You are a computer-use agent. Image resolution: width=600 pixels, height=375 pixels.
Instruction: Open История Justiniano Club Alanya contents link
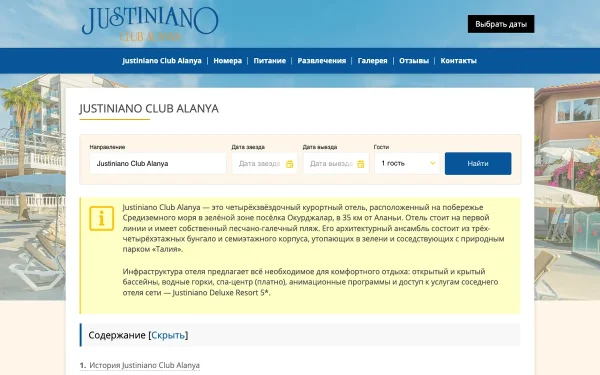[x=144, y=365]
